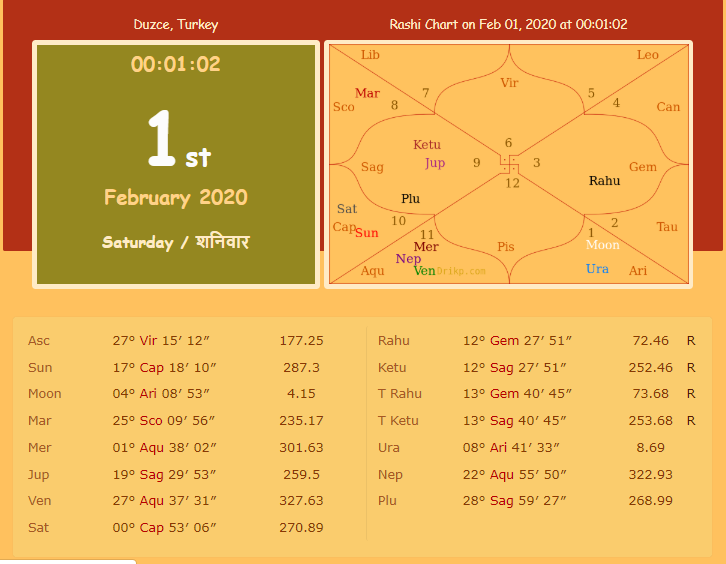The image size is (726, 564).
Task: Click the swastik symbol at chart center
Action: click(509, 164)
